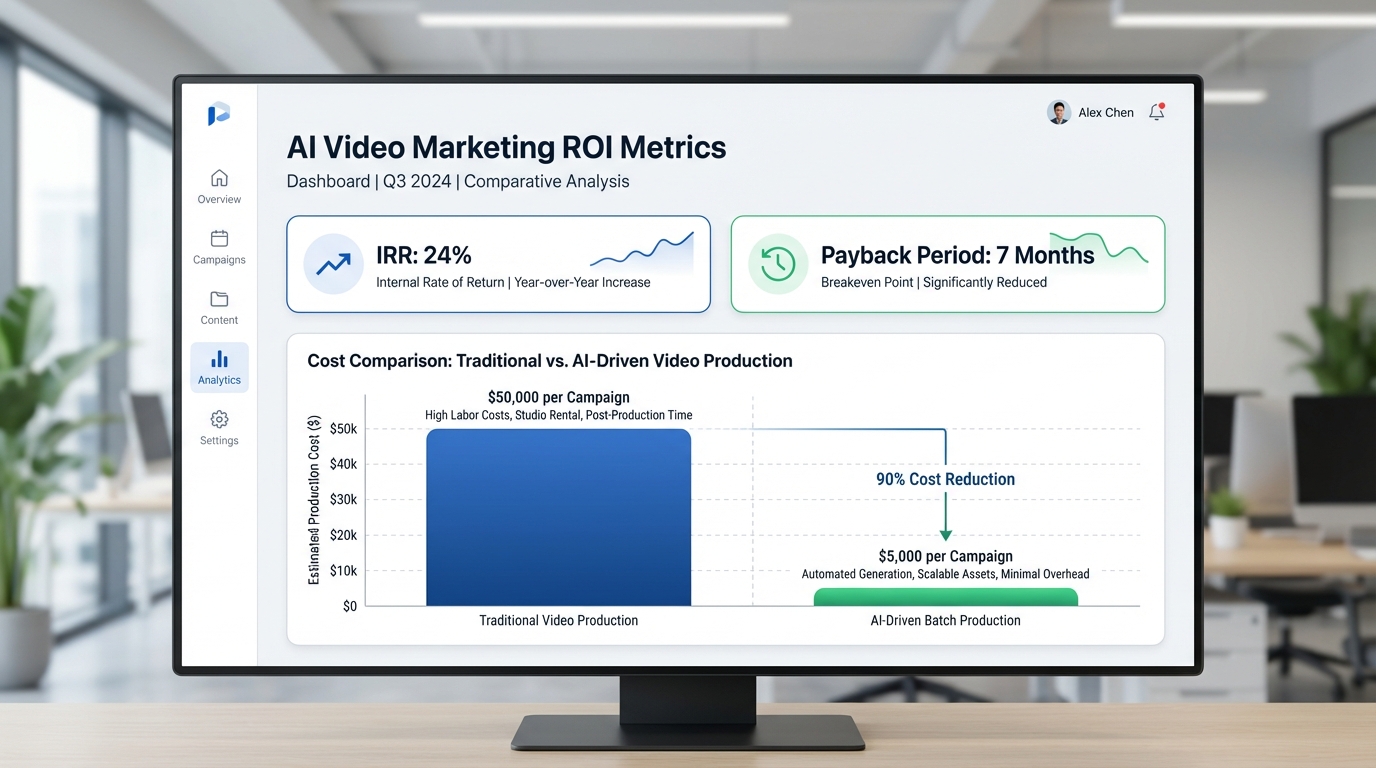1376x768 pixels.
Task: Select the Overview home icon
Action: 218,180
